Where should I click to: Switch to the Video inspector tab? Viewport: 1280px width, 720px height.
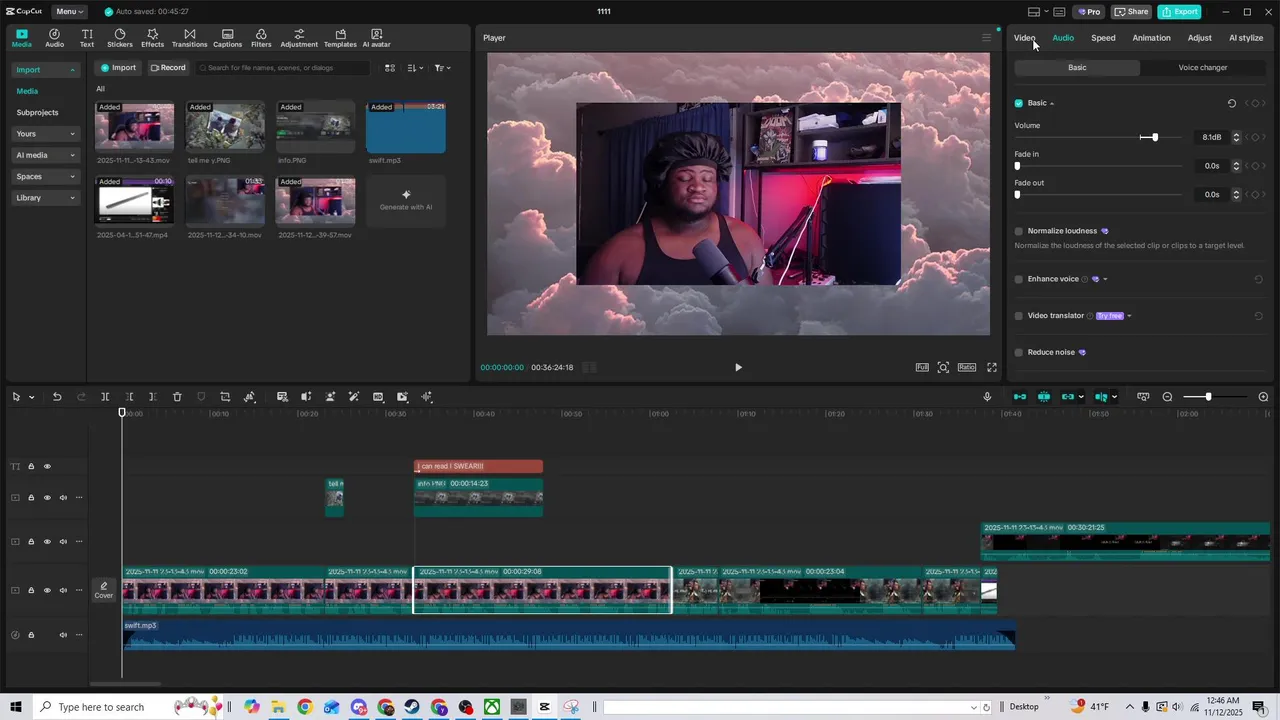pos(1024,38)
